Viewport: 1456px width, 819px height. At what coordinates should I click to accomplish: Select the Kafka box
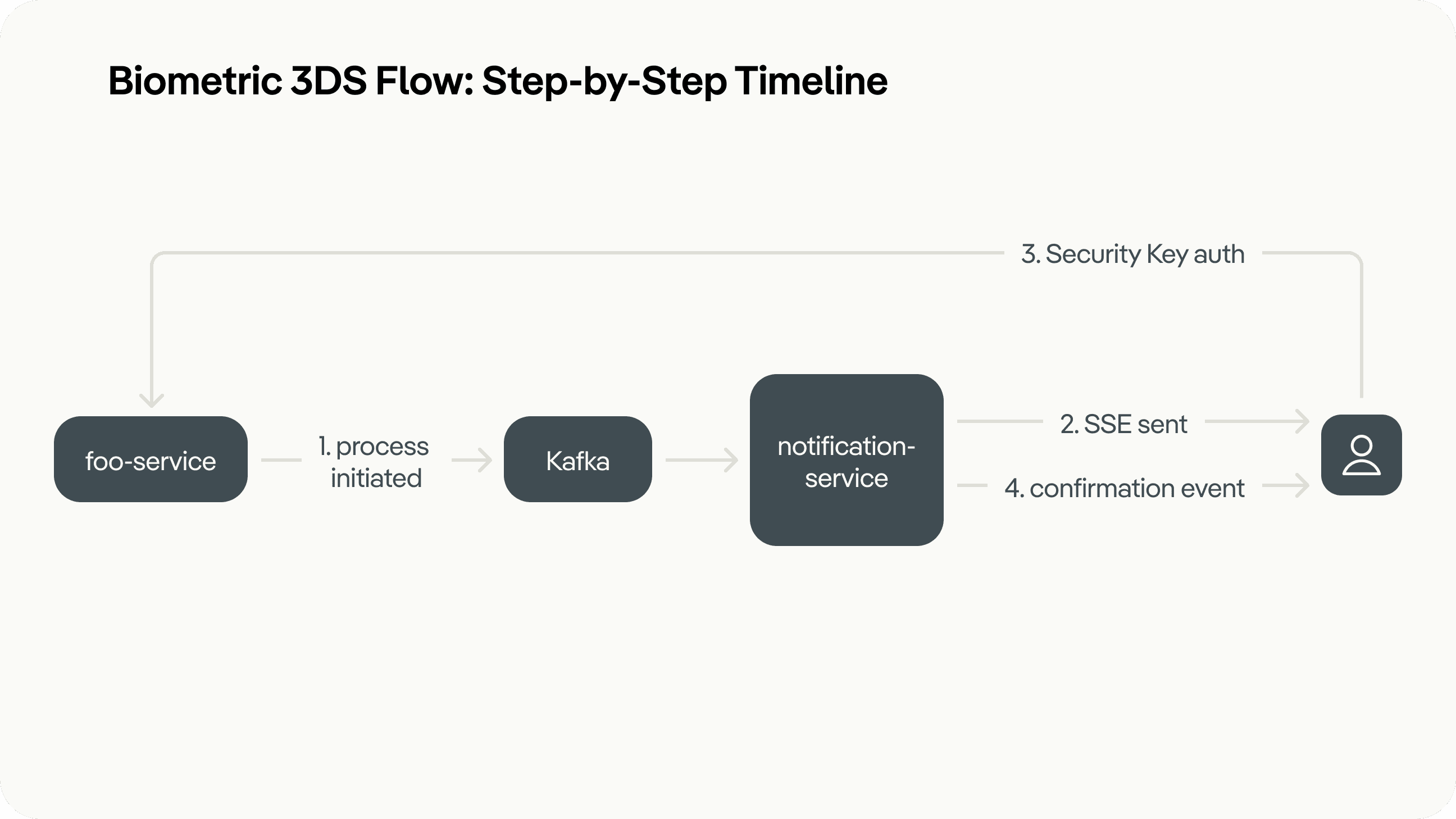pyautogui.click(x=577, y=459)
